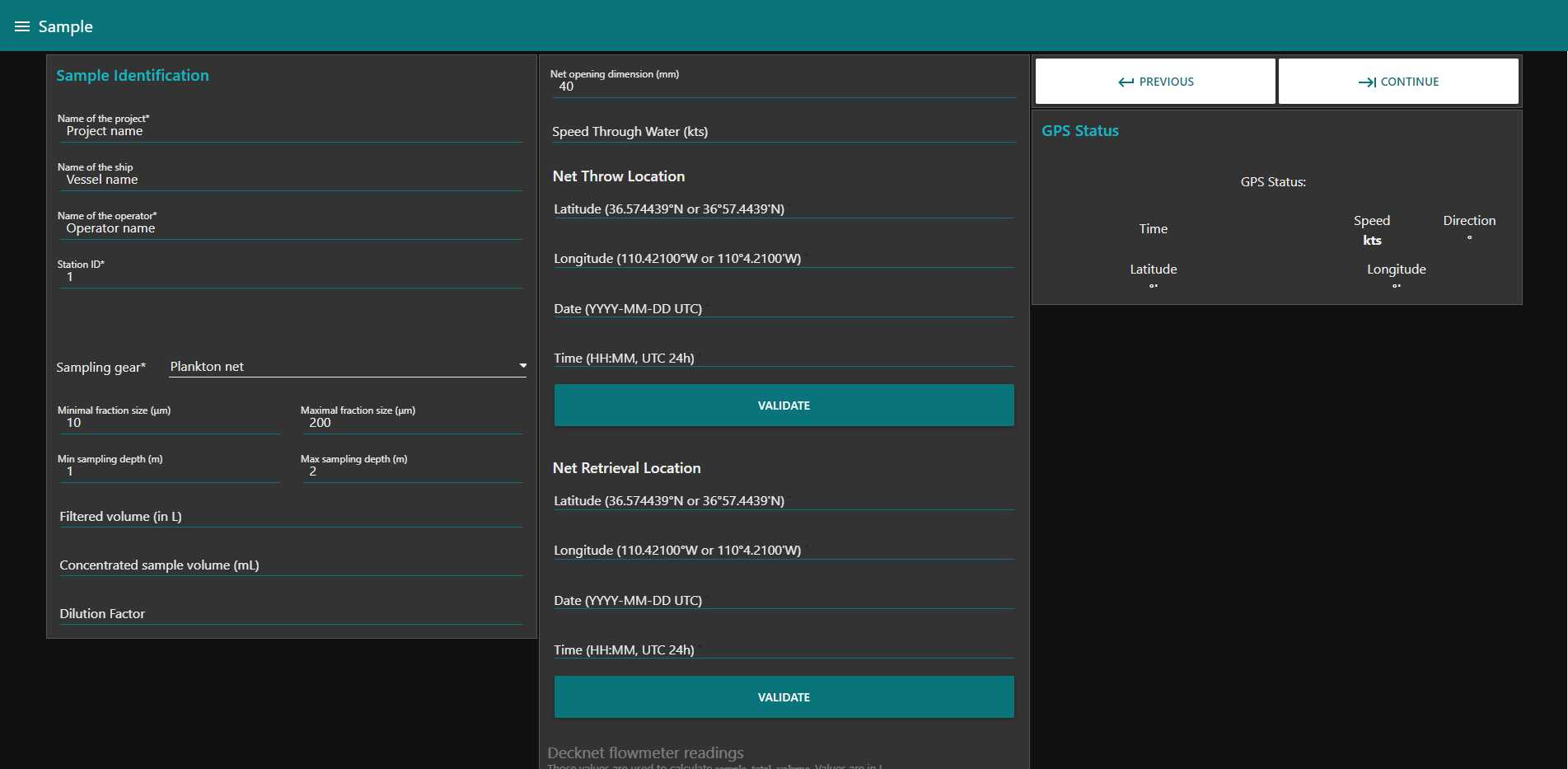Click the Station ID input
Viewport: 1568px width, 769px height.
290,278
